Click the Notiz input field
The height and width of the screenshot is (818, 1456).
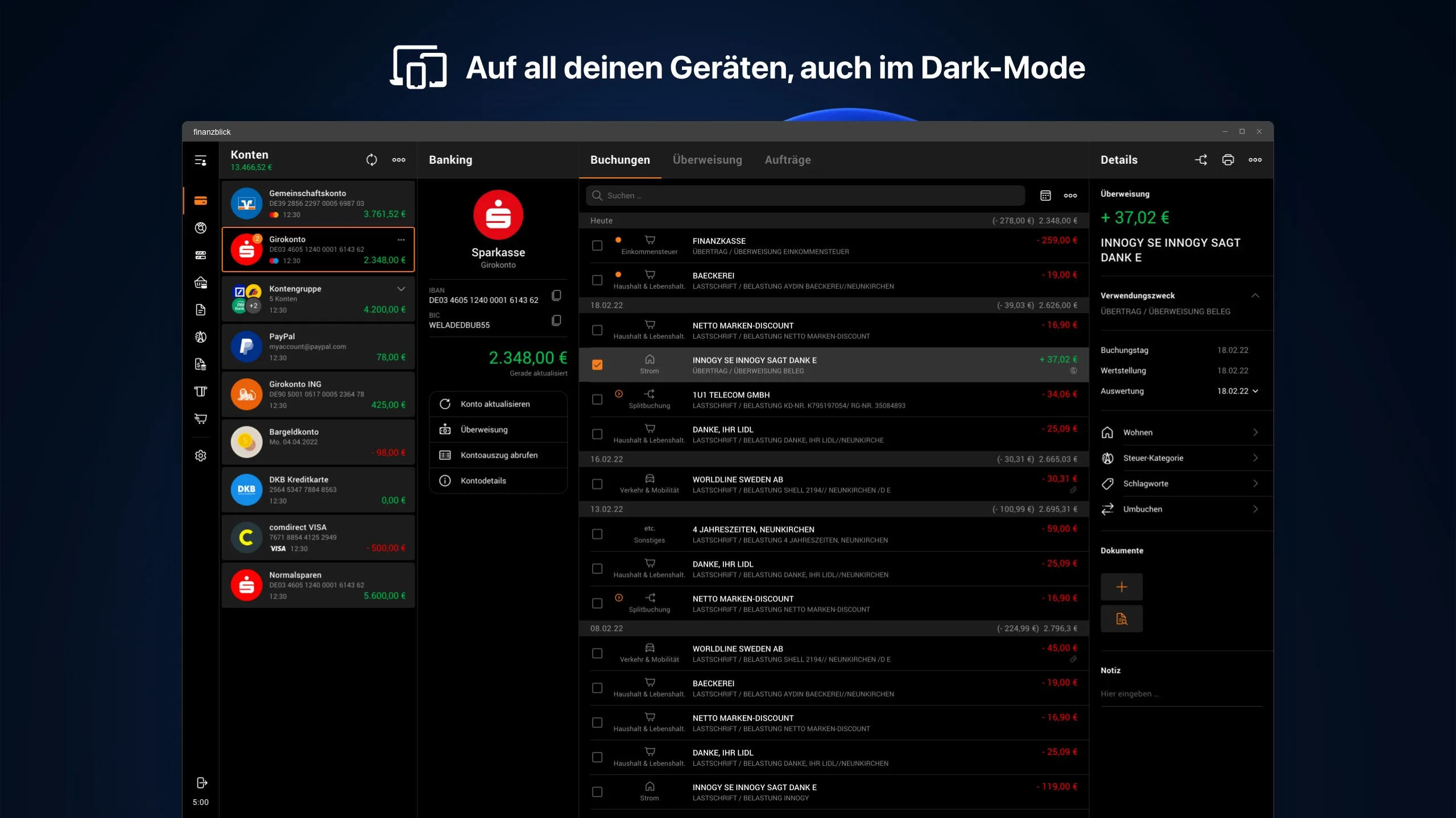click(x=1181, y=694)
